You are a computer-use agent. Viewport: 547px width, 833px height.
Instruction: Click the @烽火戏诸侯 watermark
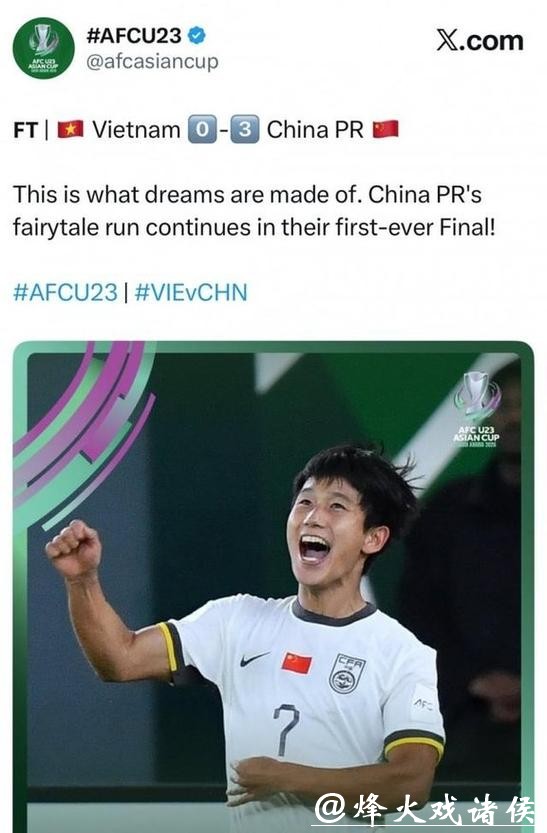pyautogui.click(x=424, y=810)
